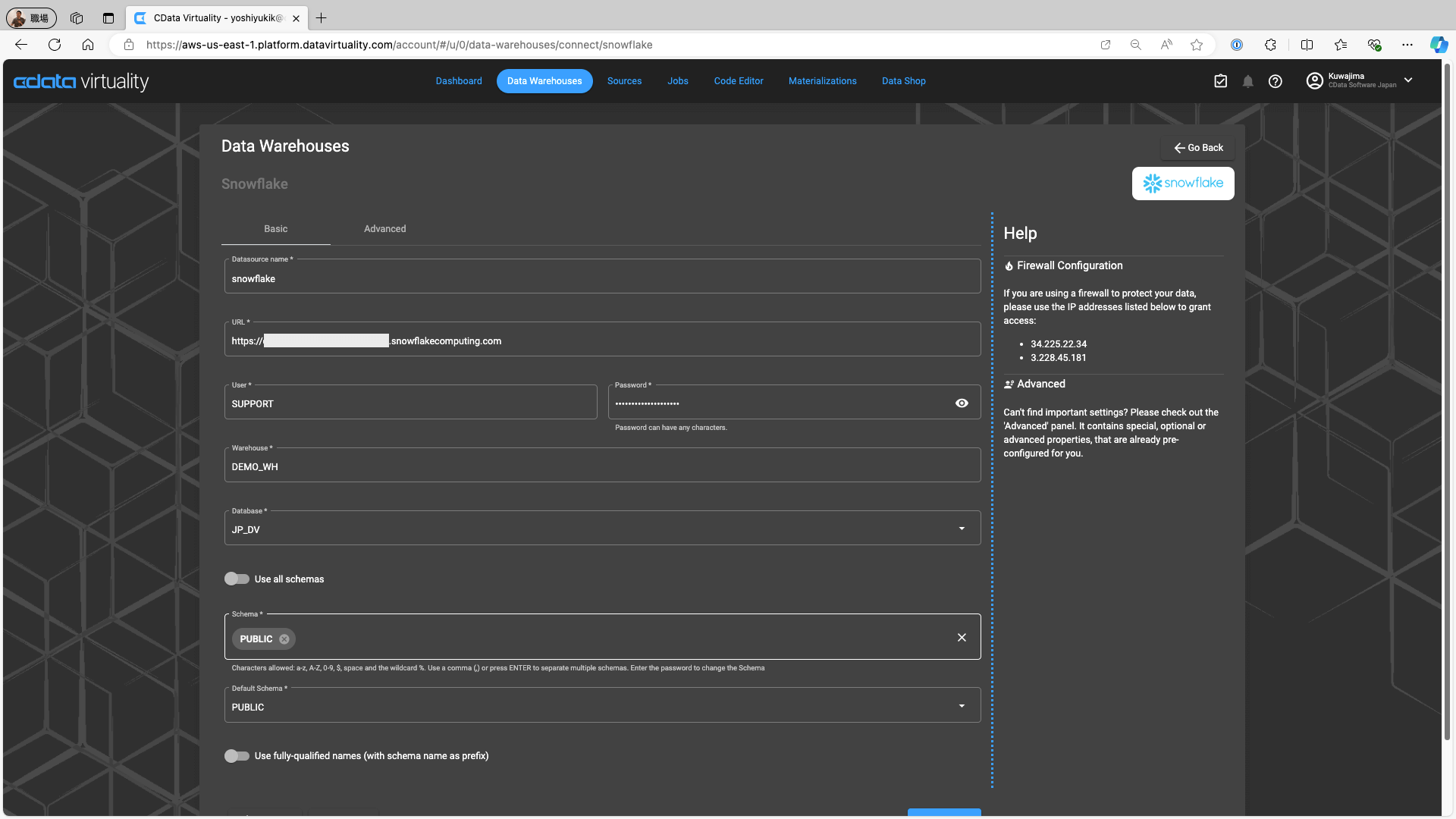Remove the PUBLIC schema chip

(284, 639)
